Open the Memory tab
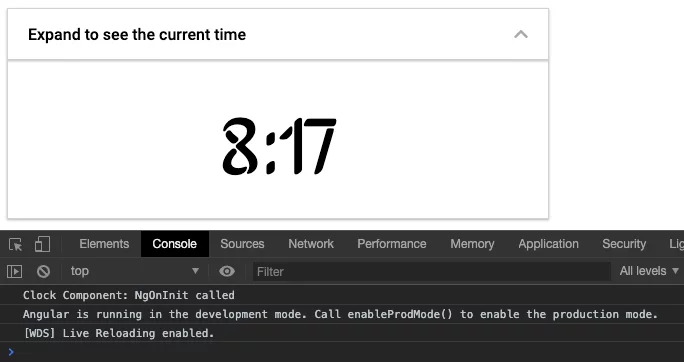Screen dimensions: 684x362 (472, 244)
